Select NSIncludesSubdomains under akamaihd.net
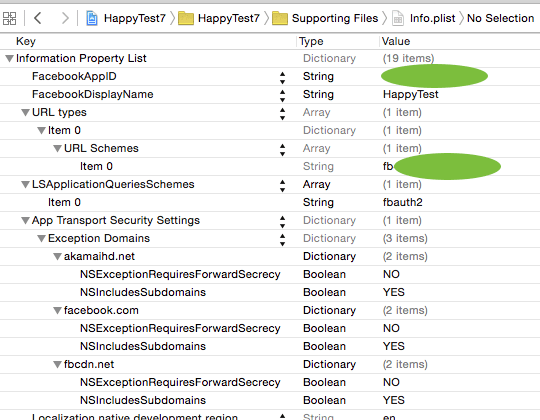The image size is (540, 420). 143,292
